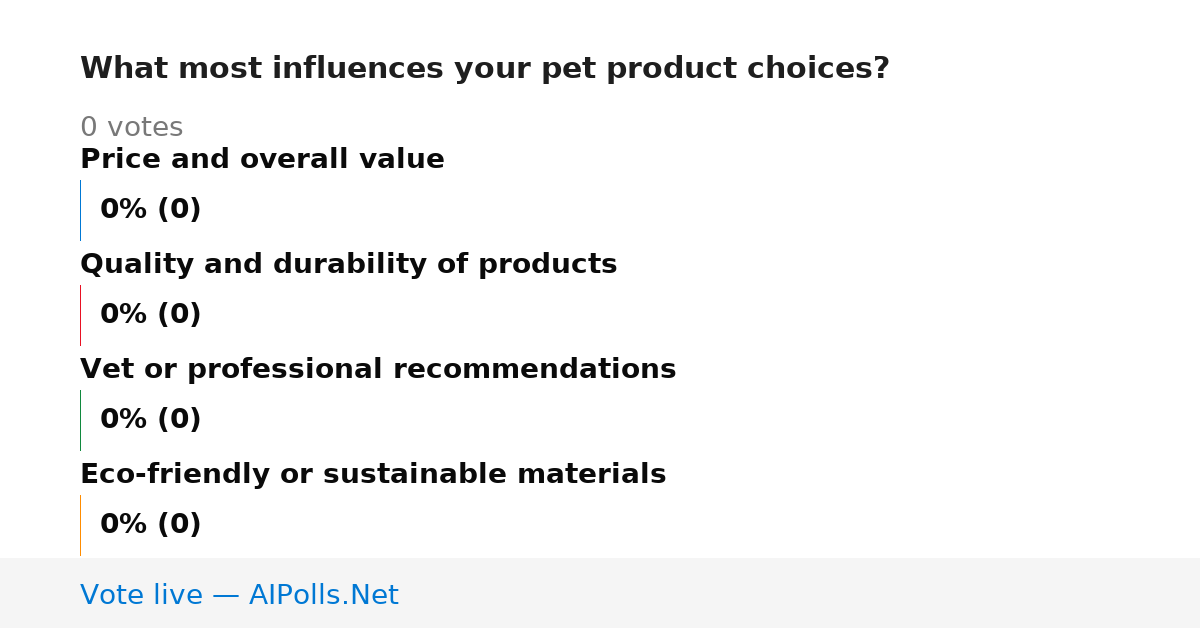This screenshot has height=628, width=1200.
Task: Choose the Eco-friendly or sustainable materials option
Action: point(373,474)
